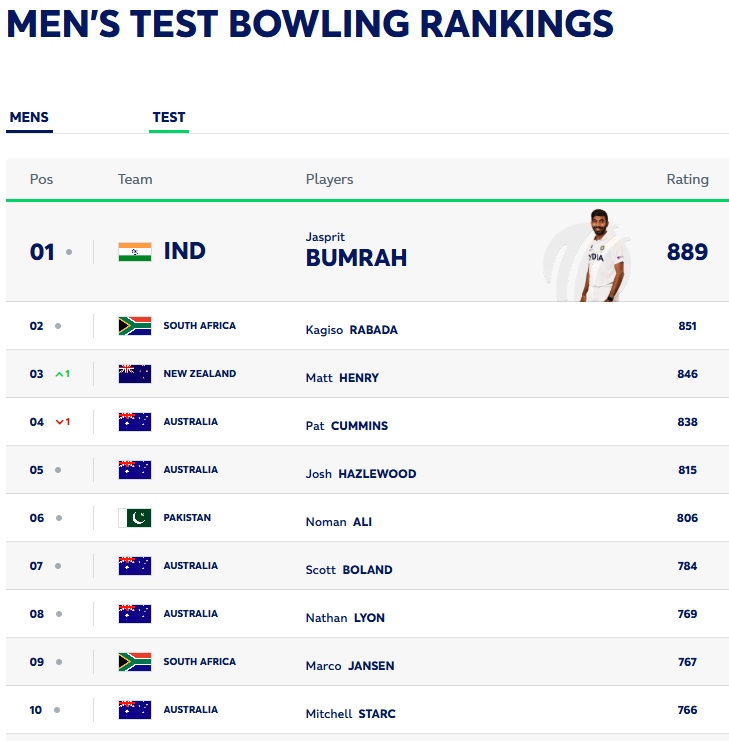The width and height of the screenshot is (729, 741).
Task: Select the TEST format tab
Action: tap(169, 118)
